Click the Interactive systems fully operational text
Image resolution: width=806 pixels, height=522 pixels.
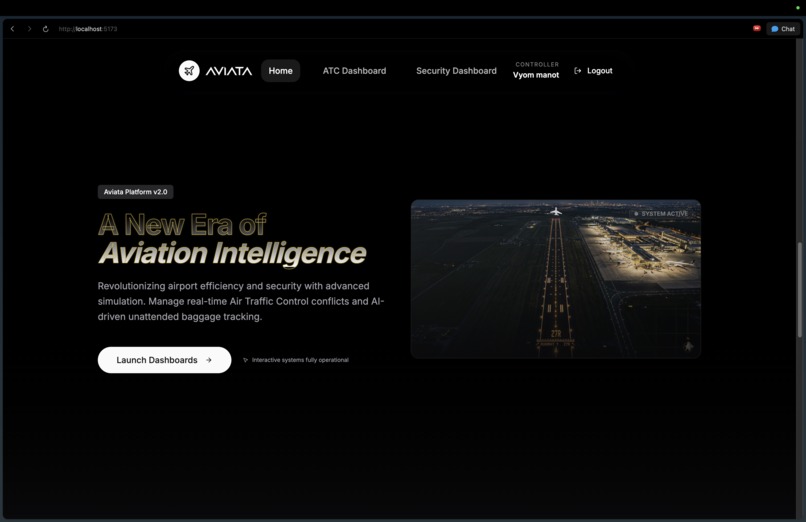pyautogui.click(x=300, y=360)
